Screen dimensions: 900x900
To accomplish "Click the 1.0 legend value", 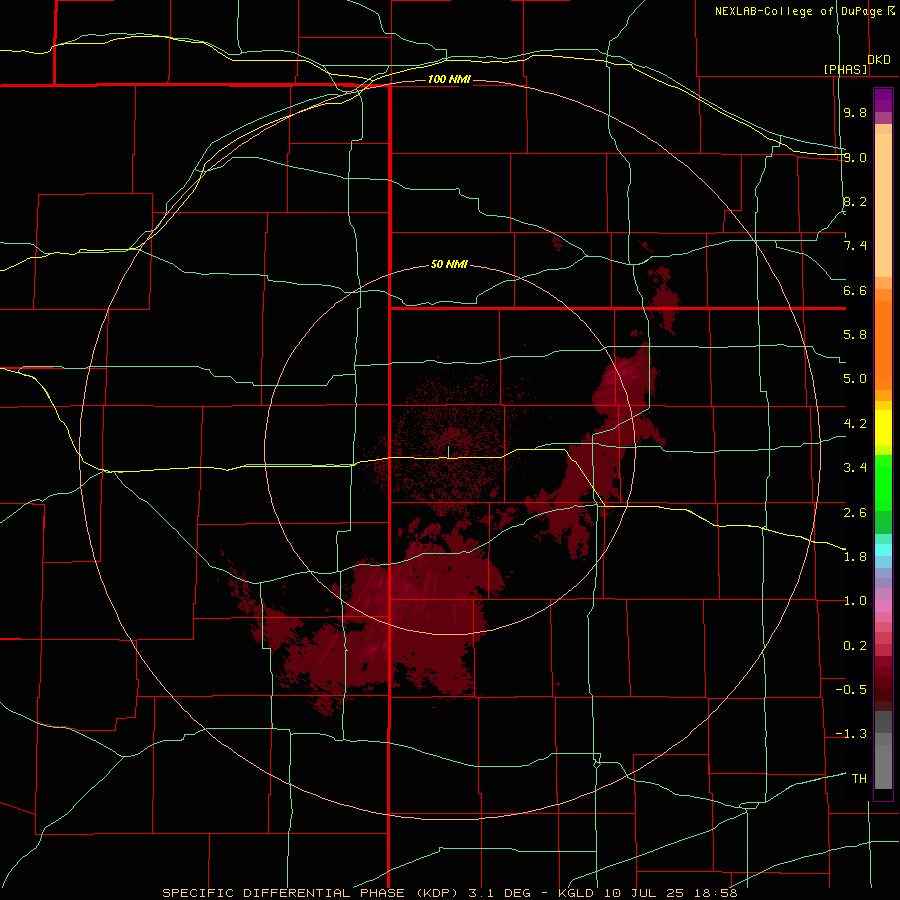I will (855, 601).
